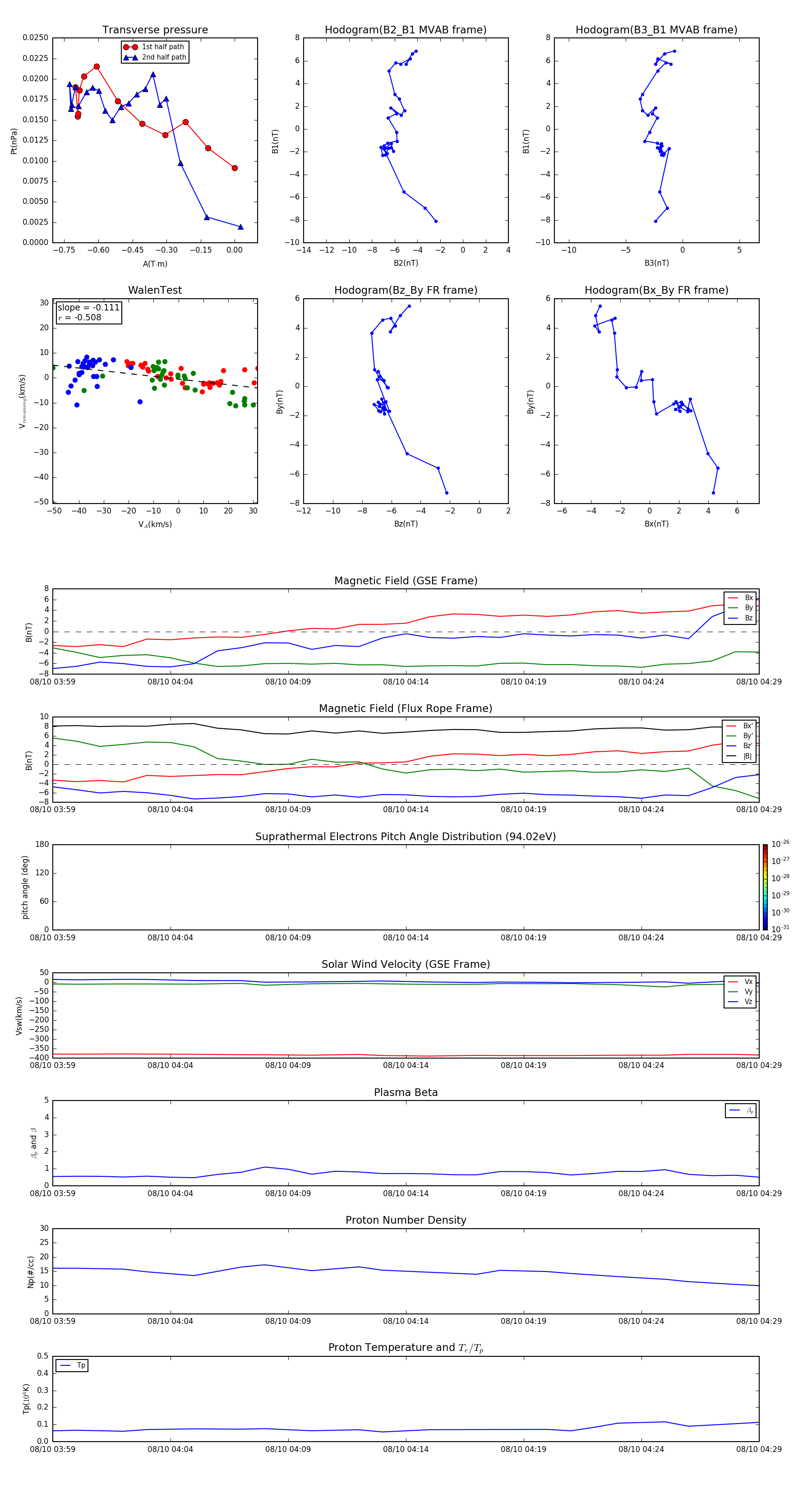Click "By(nT)" y-axis label of Bz_By hodogram
The width and height of the screenshot is (812, 1489).
(280, 401)
